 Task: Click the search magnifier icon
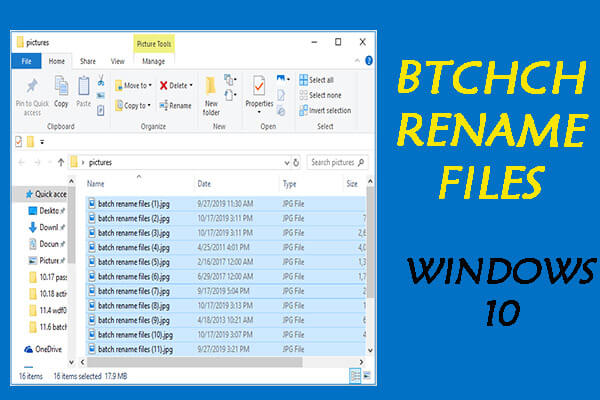pyautogui.click(x=361, y=162)
